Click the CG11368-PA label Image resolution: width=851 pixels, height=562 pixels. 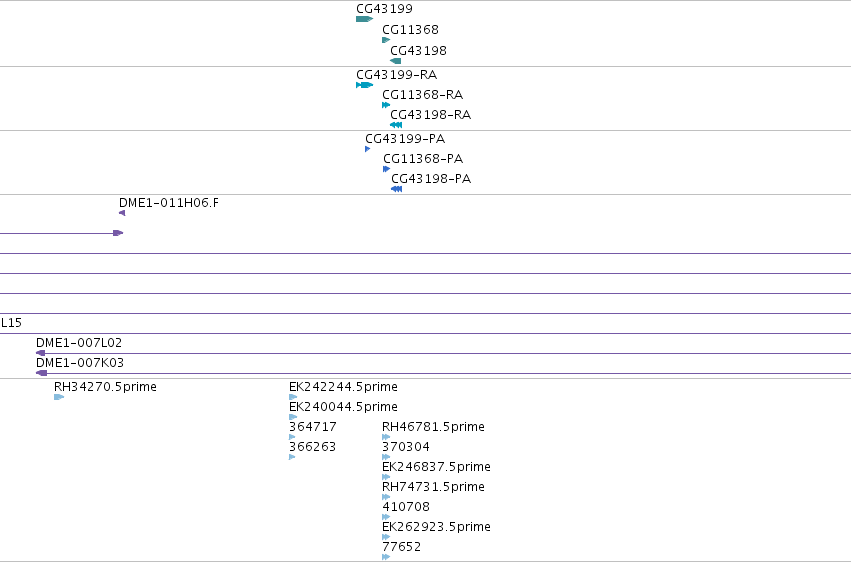pyautogui.click(x=423, y=159)
